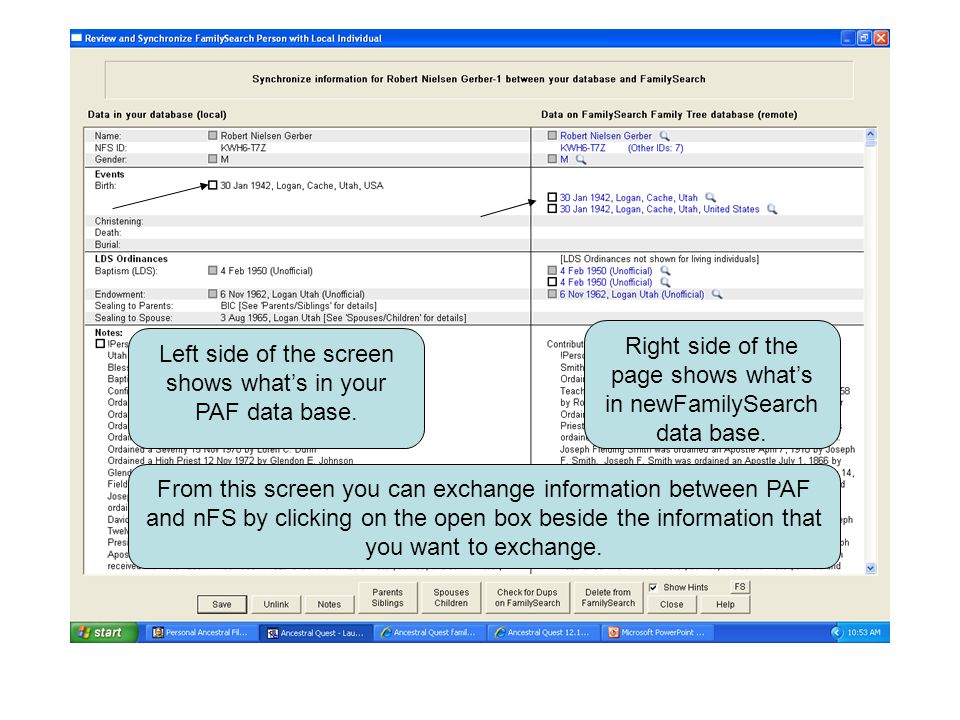This screenshot has width=960, height=720.
Task: Click Sealing to Spouse text '3 Aug 1965, Logan Utah'
Action: click(271, 318)
